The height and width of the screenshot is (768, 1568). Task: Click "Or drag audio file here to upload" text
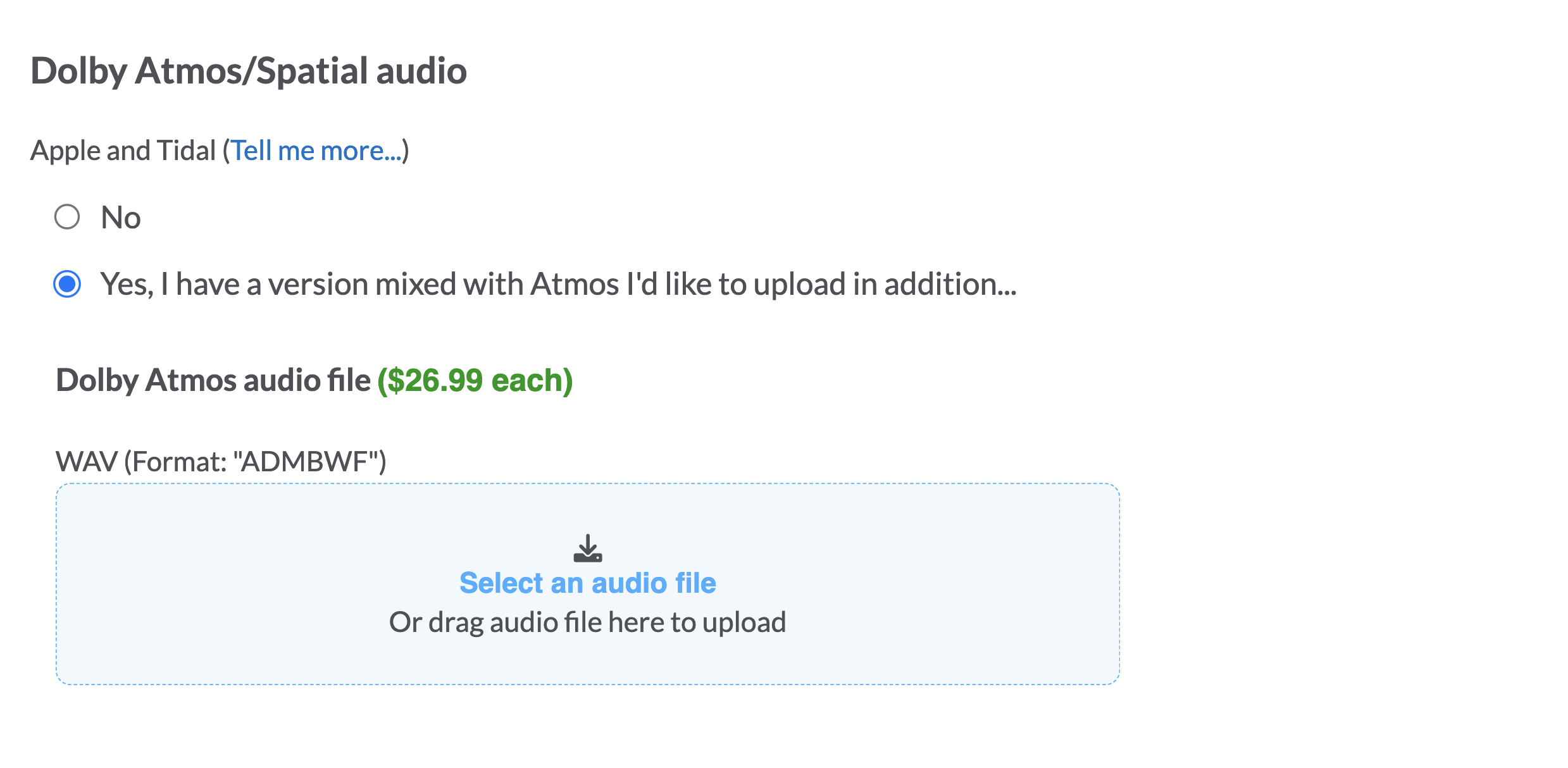588,622
